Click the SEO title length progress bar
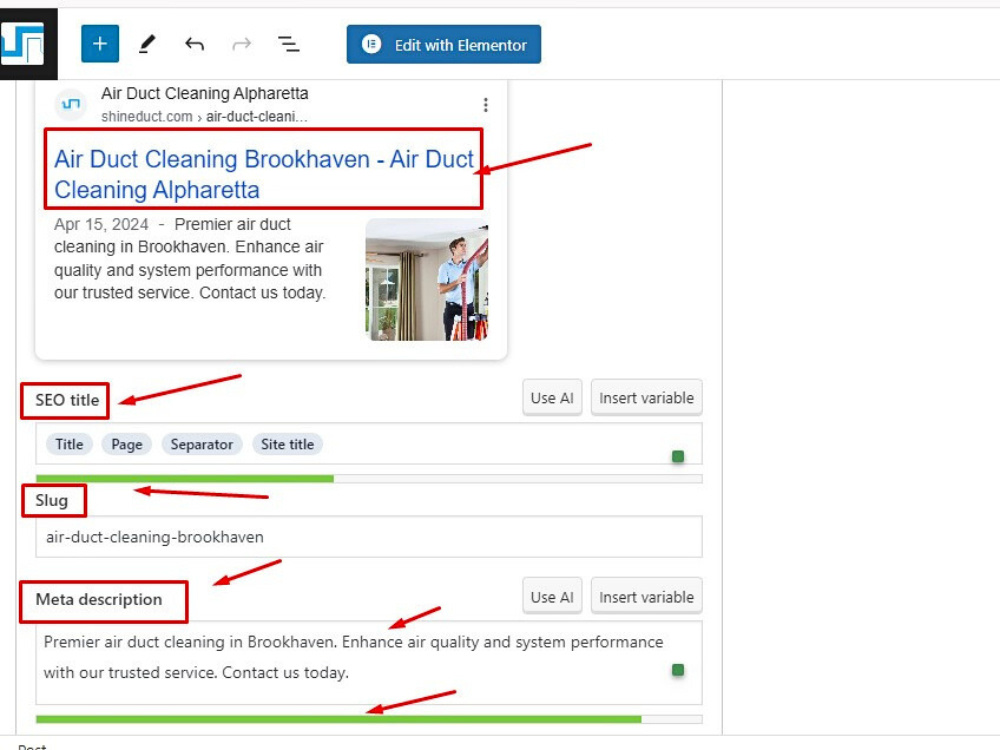This screenshot has height=750, width=1000. click(369, 478)
